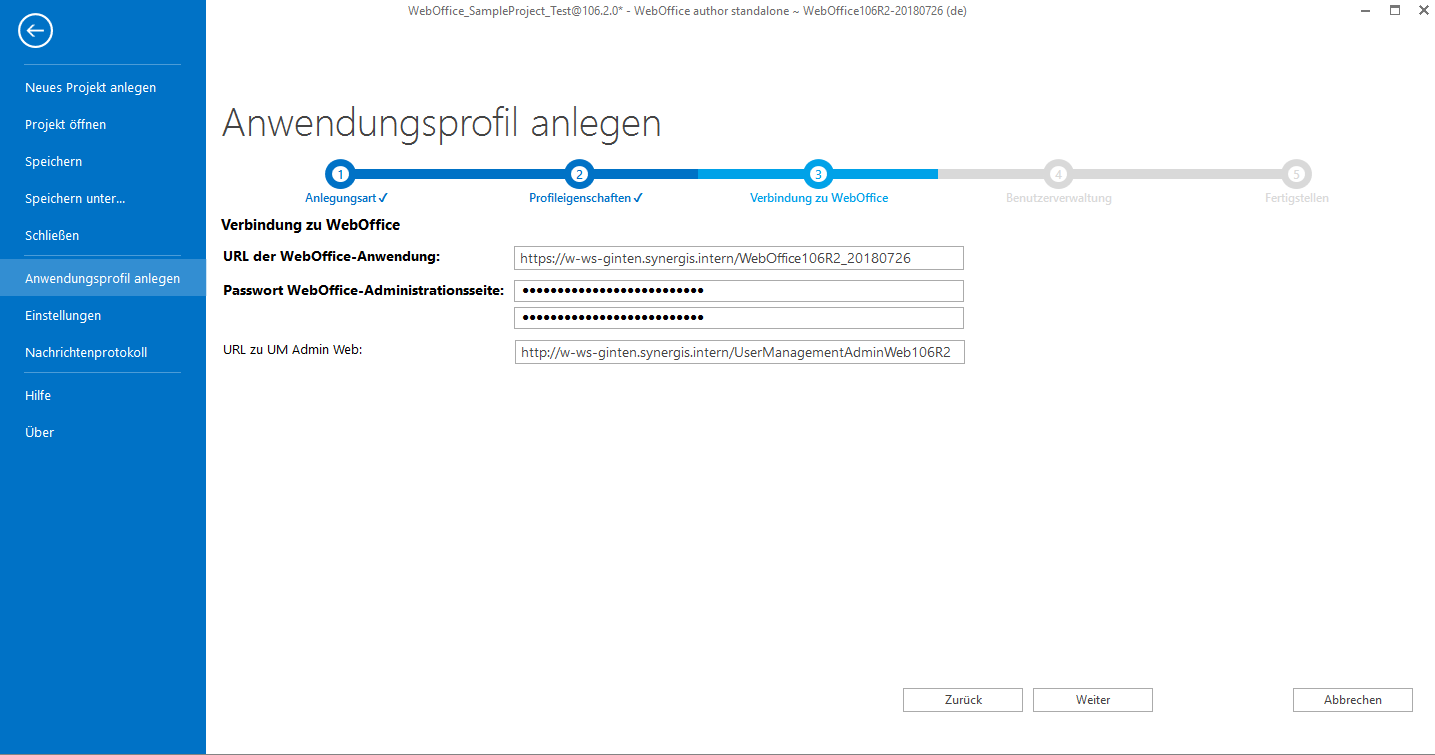
Task: Click the checkmark beside Anlegungsart
Action: pos(383,197)
